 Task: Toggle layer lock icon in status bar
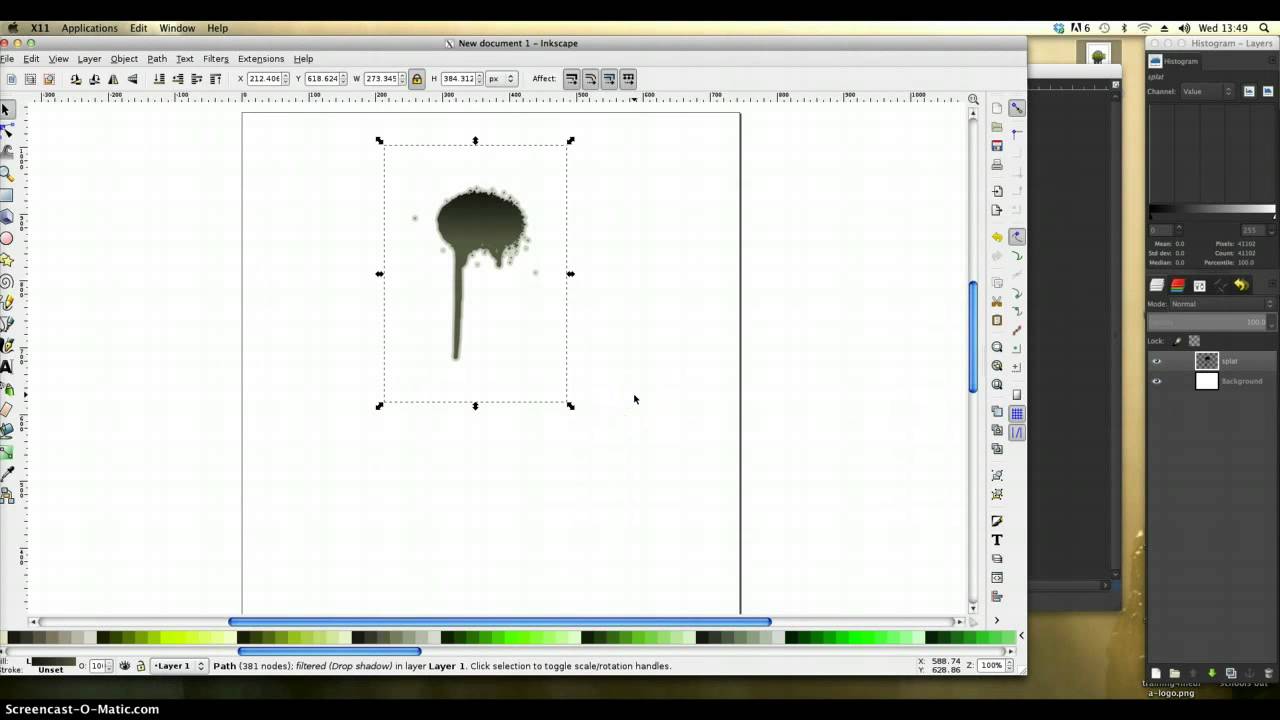(x=141, y=666)
